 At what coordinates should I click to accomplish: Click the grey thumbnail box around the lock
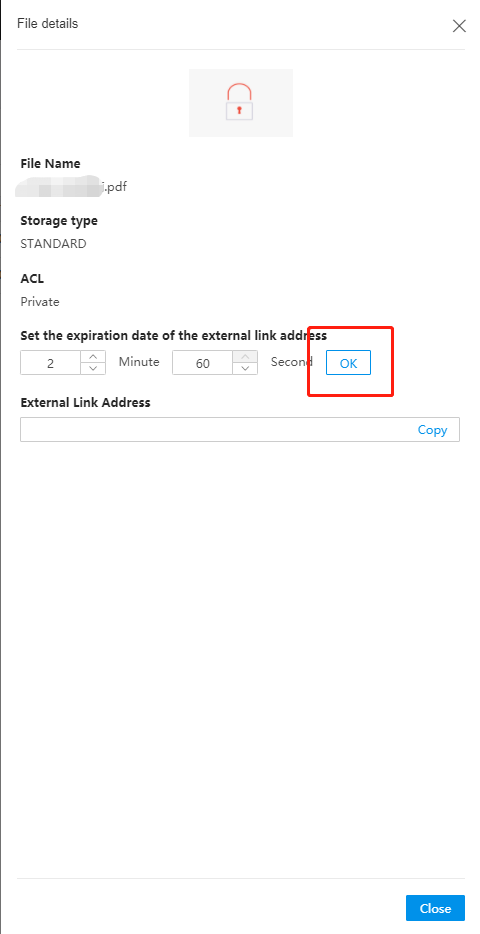(x=241, y=103)
